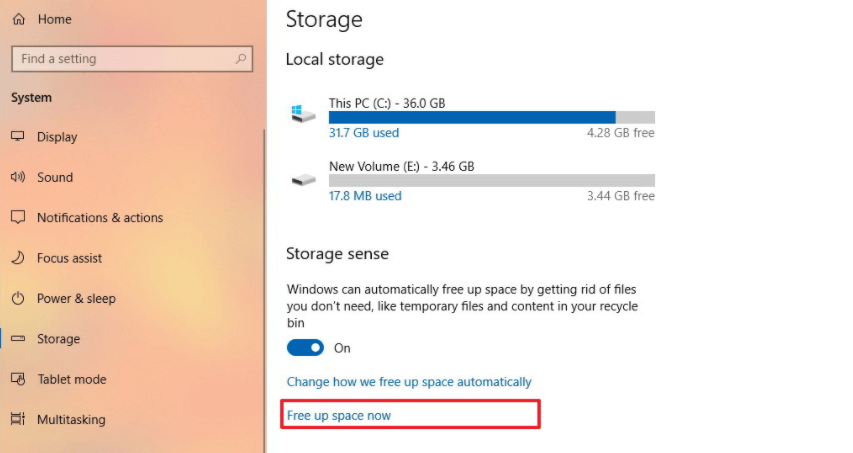The image size is (853, 453).
Task: Click the search magnifier icon
Action: tap(240, 59)
